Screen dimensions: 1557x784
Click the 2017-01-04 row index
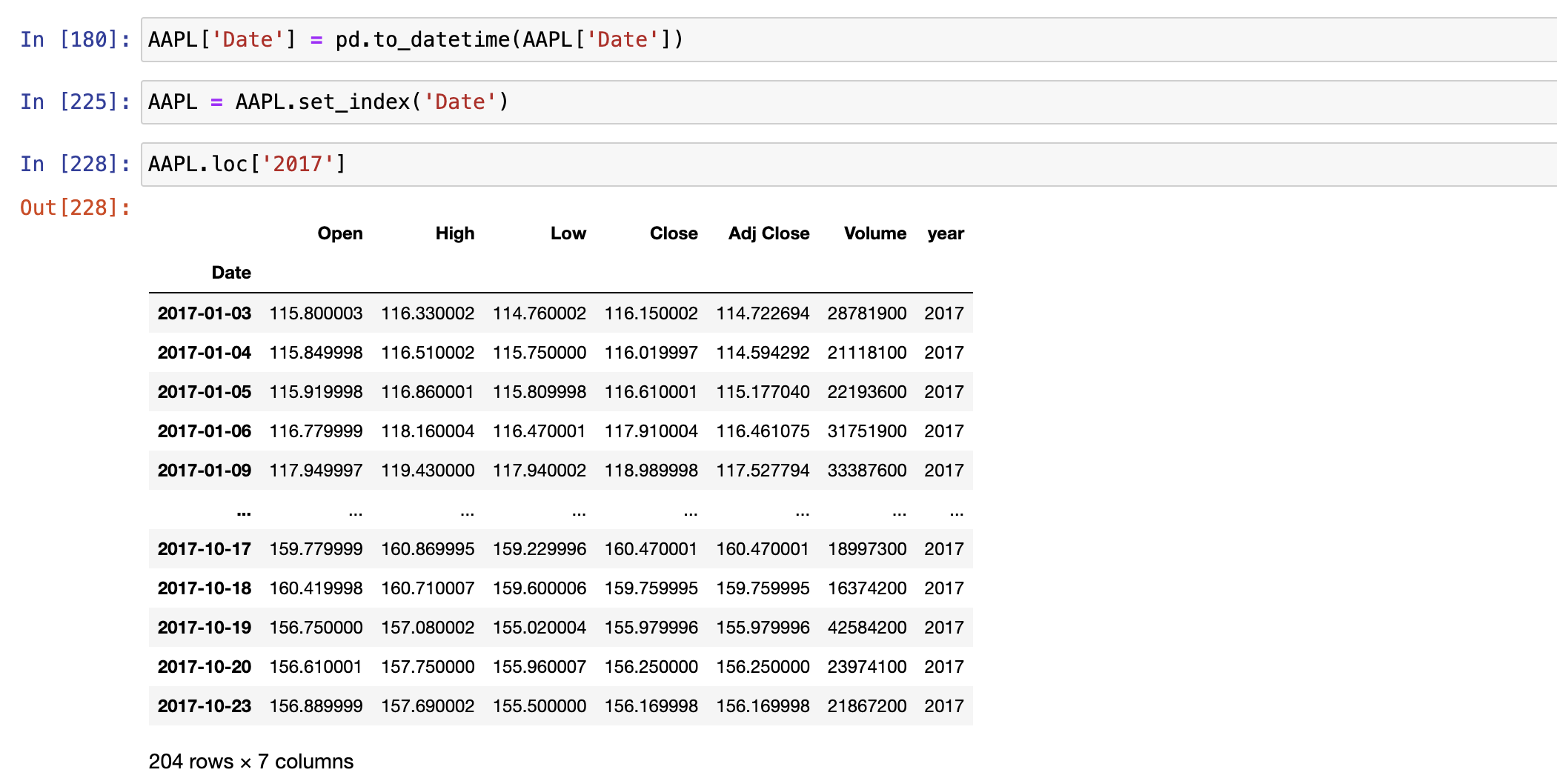(x=205, y=353)
